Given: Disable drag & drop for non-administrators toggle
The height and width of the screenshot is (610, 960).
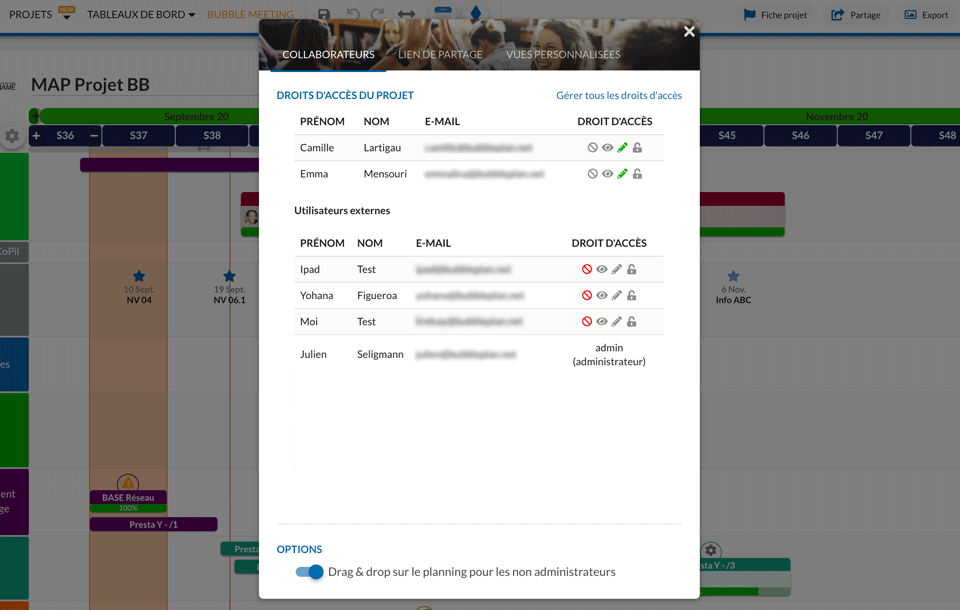Looking at the screenshot, I should click(309, 571).
